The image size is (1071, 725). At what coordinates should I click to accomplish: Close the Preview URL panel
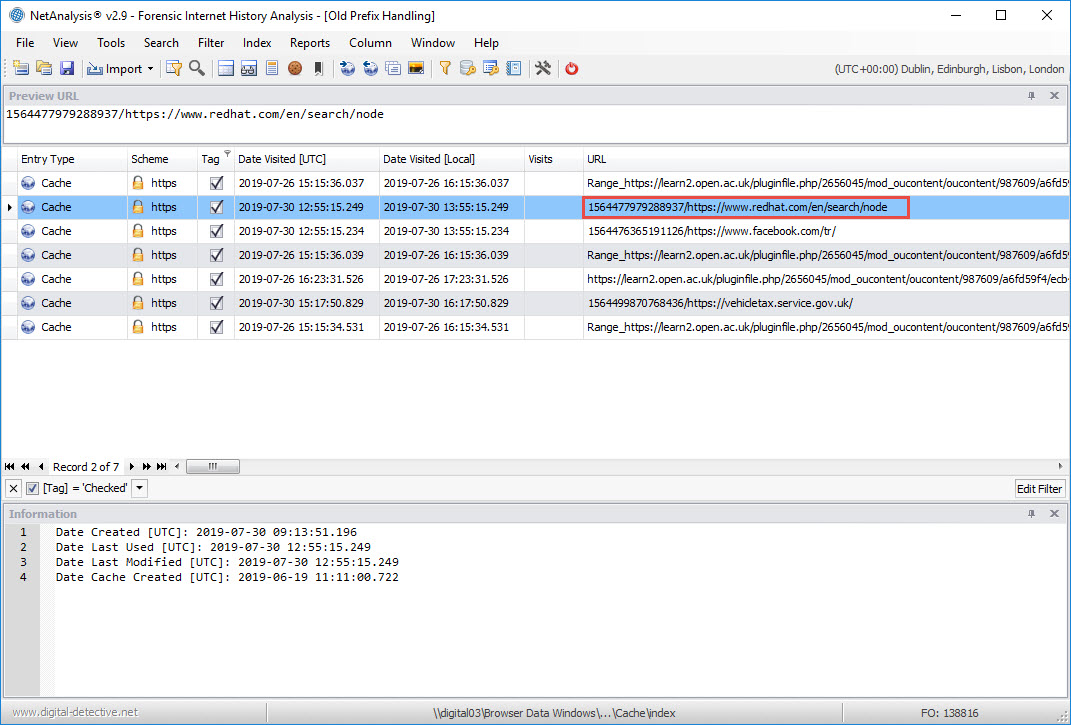1054,96
